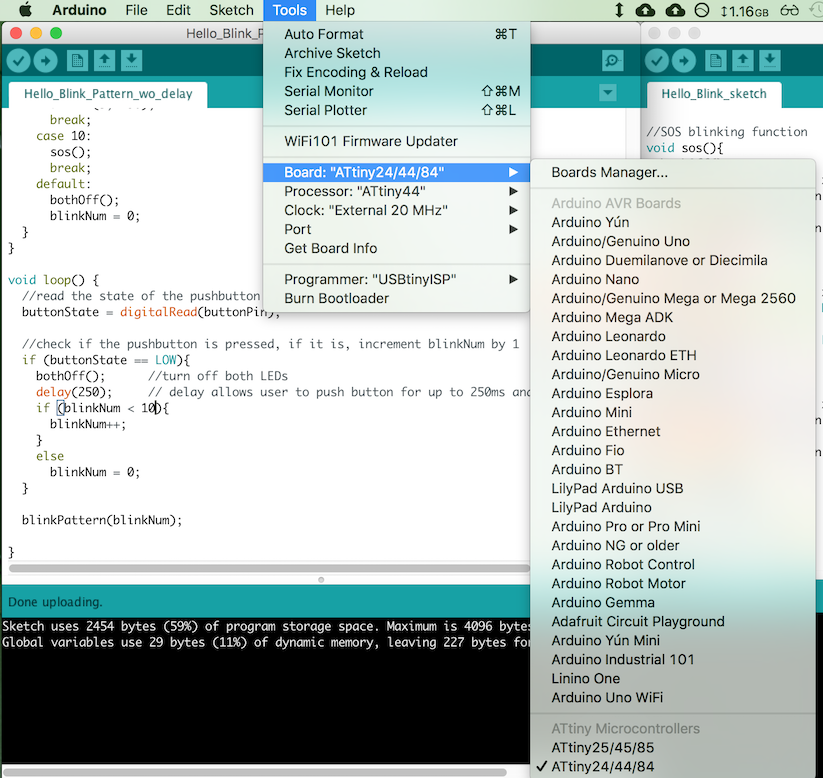Select the Hello_Blink_Pattern_wo_delay tab
The image size is (823, 778).
coord(108,94)
